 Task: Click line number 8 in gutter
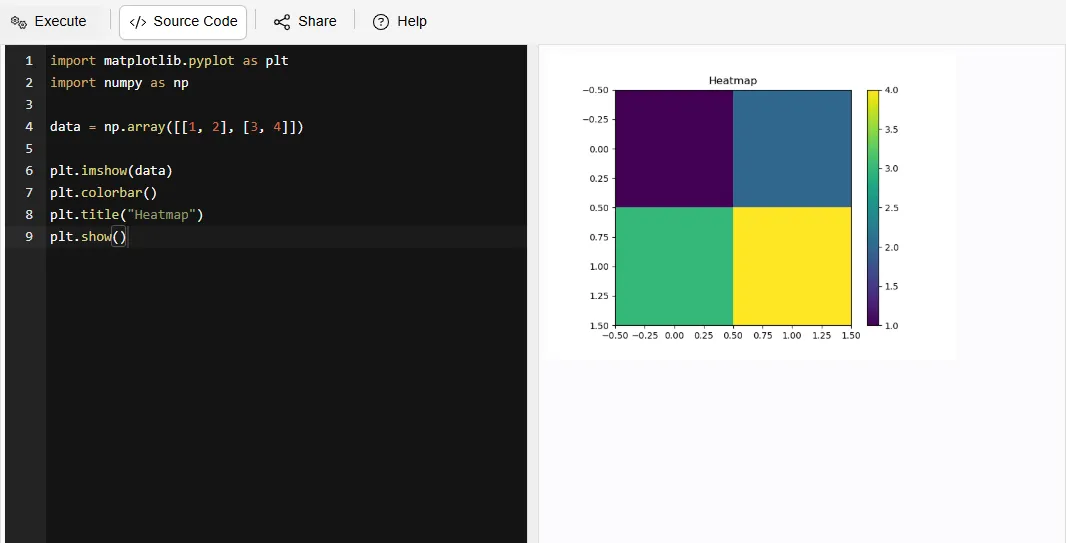click(29, 214)
